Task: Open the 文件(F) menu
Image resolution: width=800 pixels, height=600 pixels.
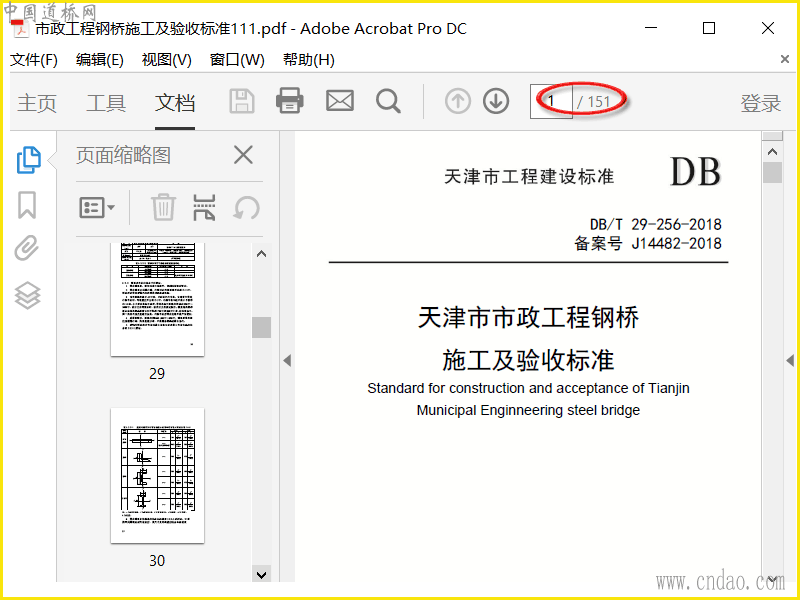Action: tap(34, 60)
